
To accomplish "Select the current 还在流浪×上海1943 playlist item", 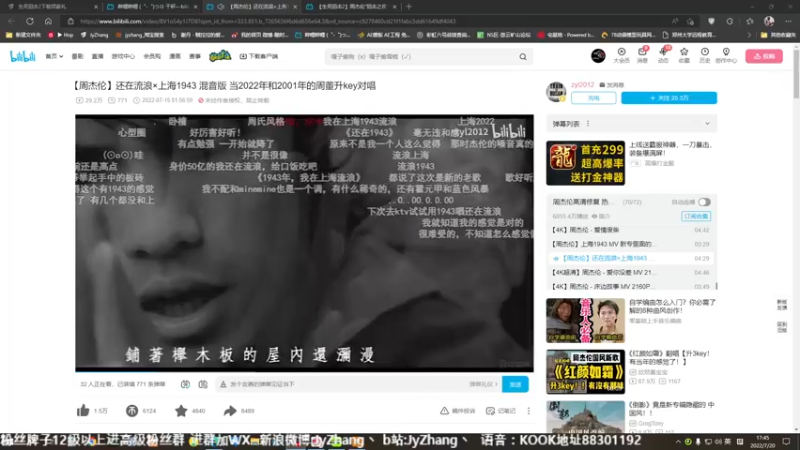I will coord(631,258).
